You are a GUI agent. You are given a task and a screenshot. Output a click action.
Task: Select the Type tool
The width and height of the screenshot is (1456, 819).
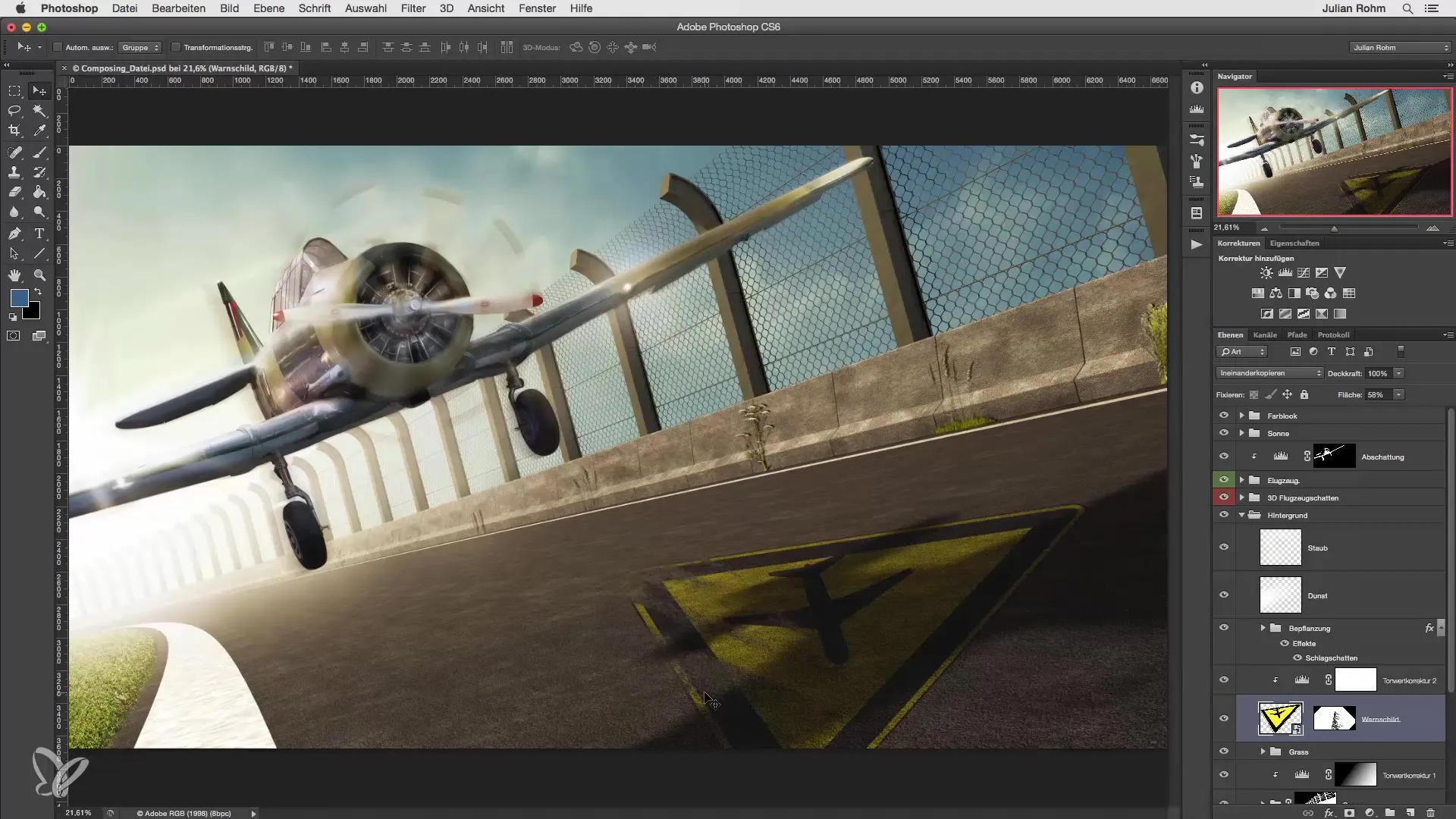[x=39, y=234]
